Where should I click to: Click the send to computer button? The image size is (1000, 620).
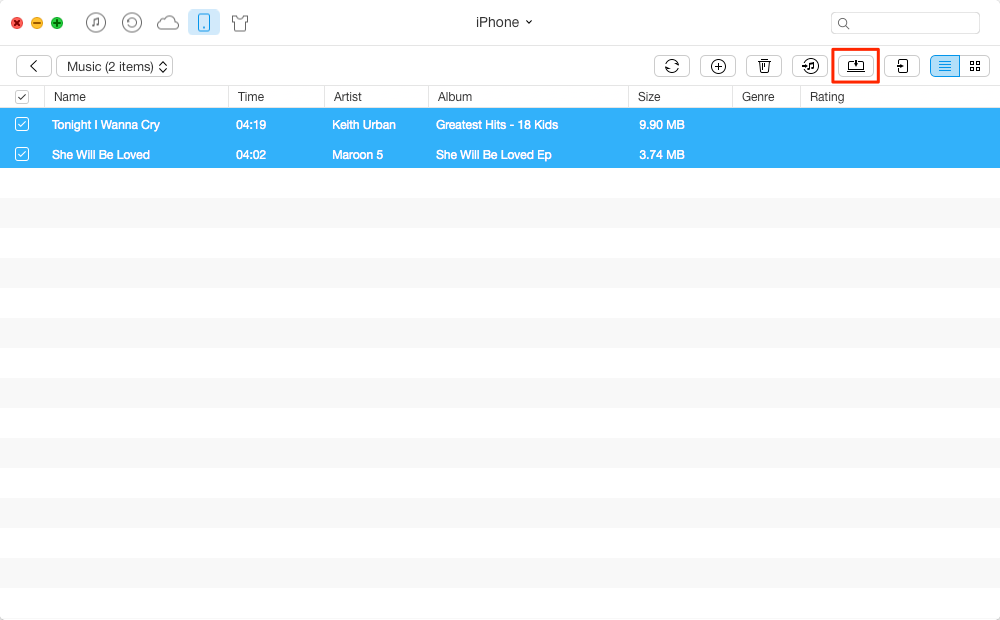tap(856, 66)
